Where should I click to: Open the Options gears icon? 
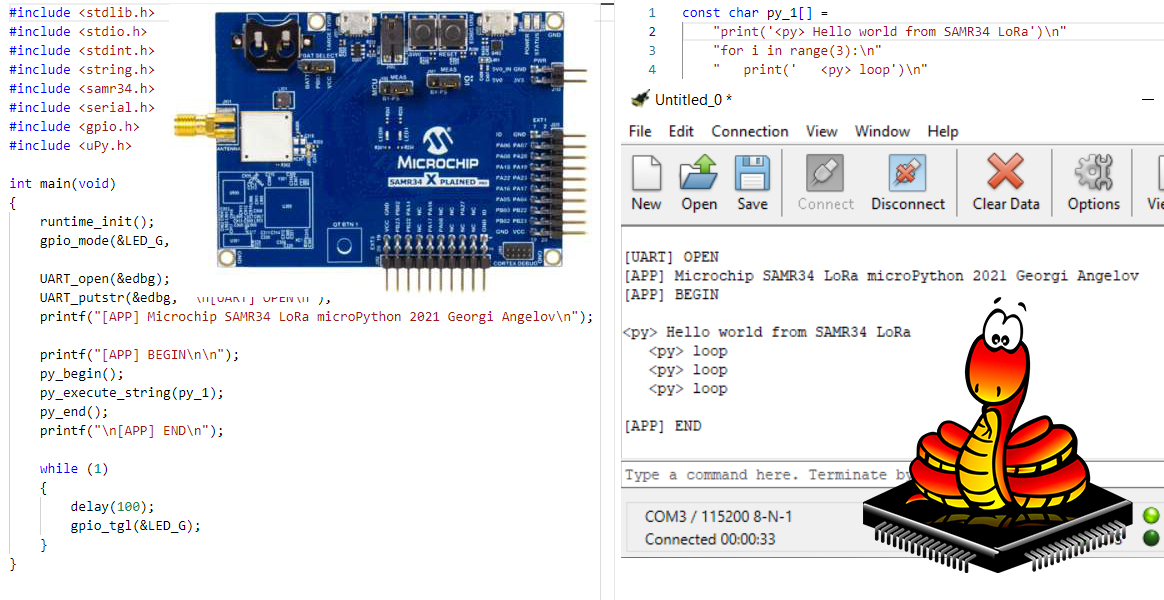tap(1093, 172)
